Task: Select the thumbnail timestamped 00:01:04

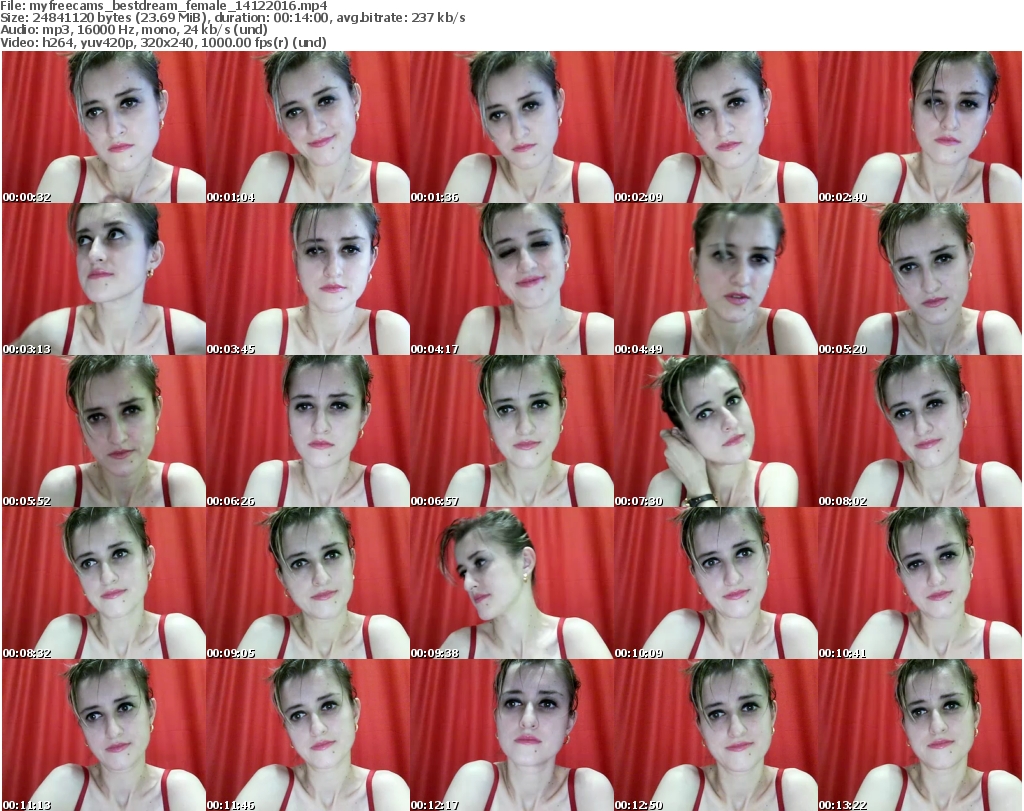Action: tap(308, 127)
